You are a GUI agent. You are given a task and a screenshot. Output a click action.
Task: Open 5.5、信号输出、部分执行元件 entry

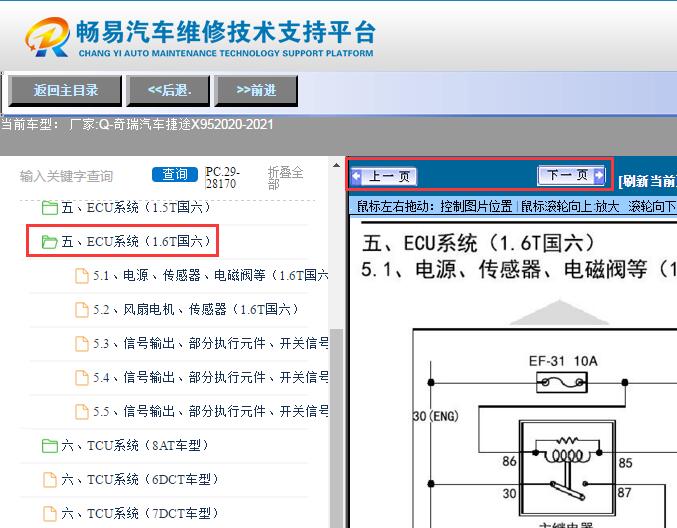(211, 411)
